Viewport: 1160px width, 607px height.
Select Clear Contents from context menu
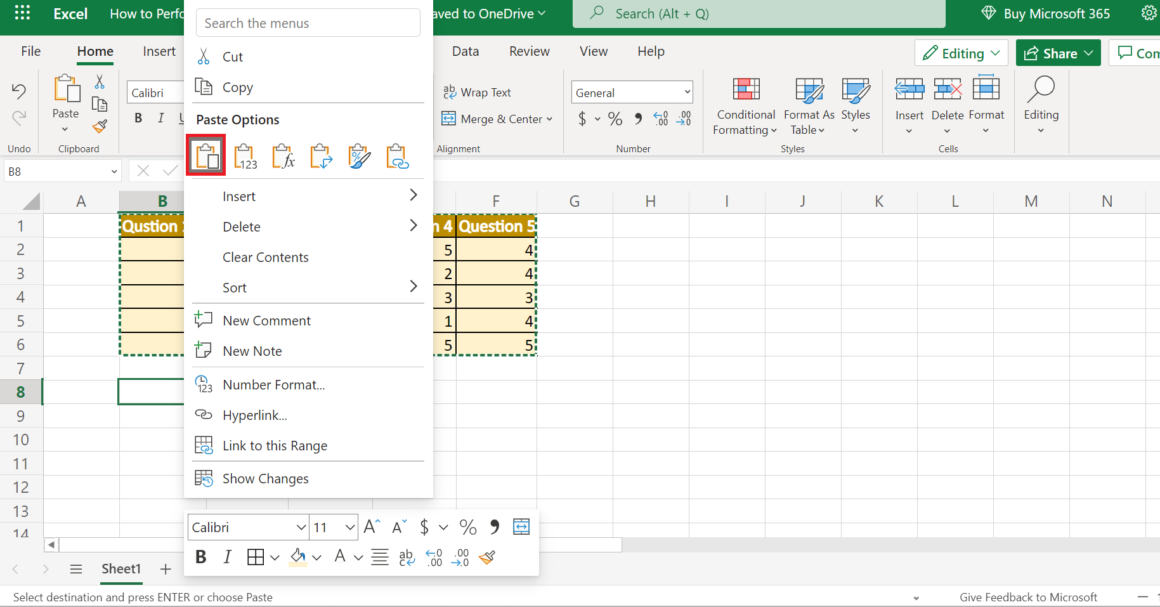[265, 257]
